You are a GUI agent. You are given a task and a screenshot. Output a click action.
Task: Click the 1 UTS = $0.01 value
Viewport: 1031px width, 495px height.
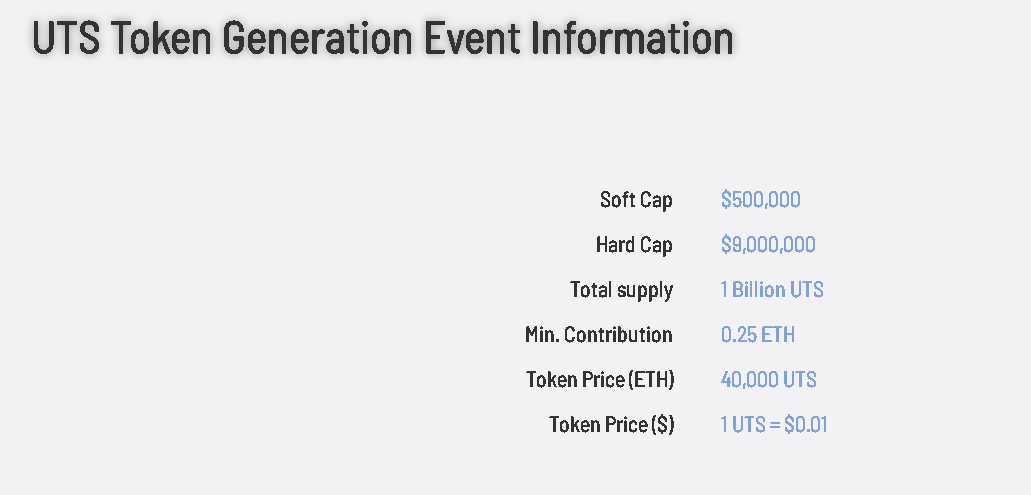773,425
